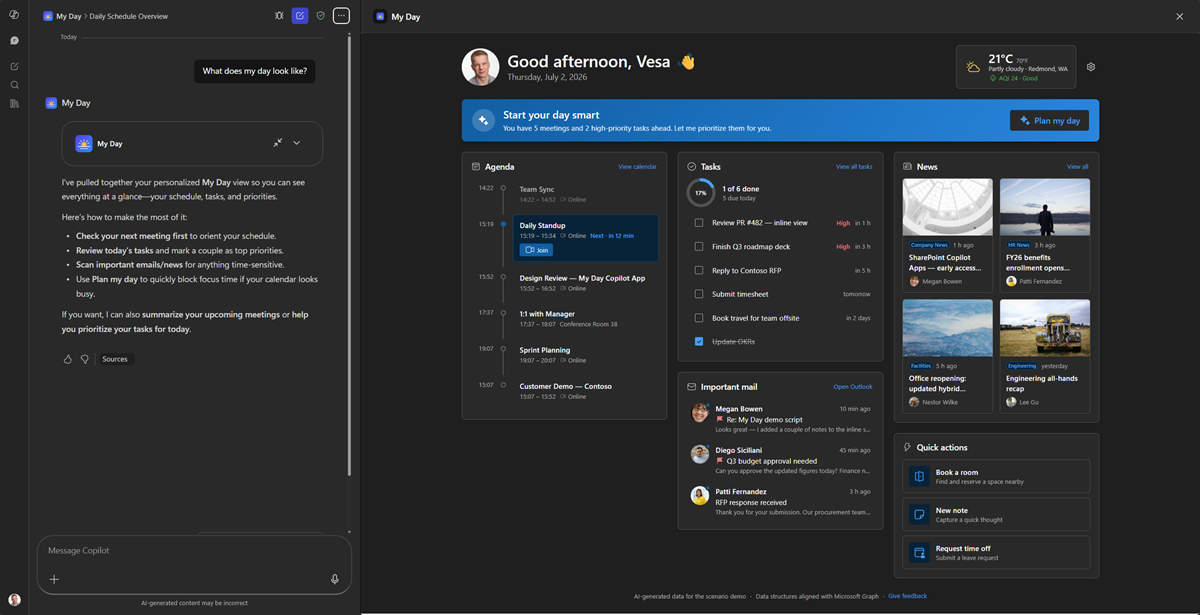Minimize the My Day card with the collapse-arrows icon
The width and height of the screenshot is (1200, 615).
click(x=278, y=143)
